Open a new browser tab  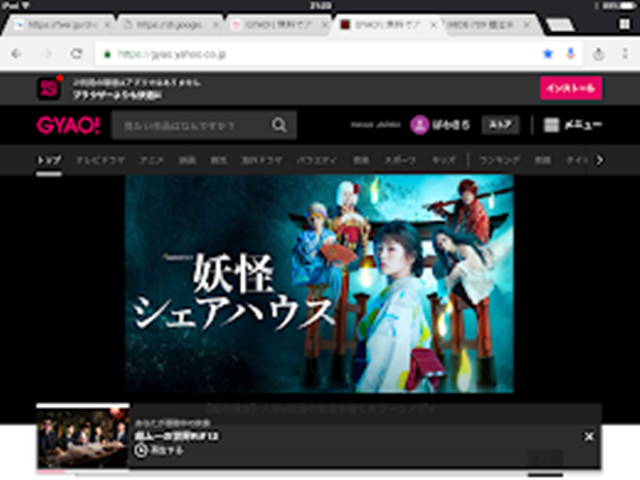(x=560, y=25)
